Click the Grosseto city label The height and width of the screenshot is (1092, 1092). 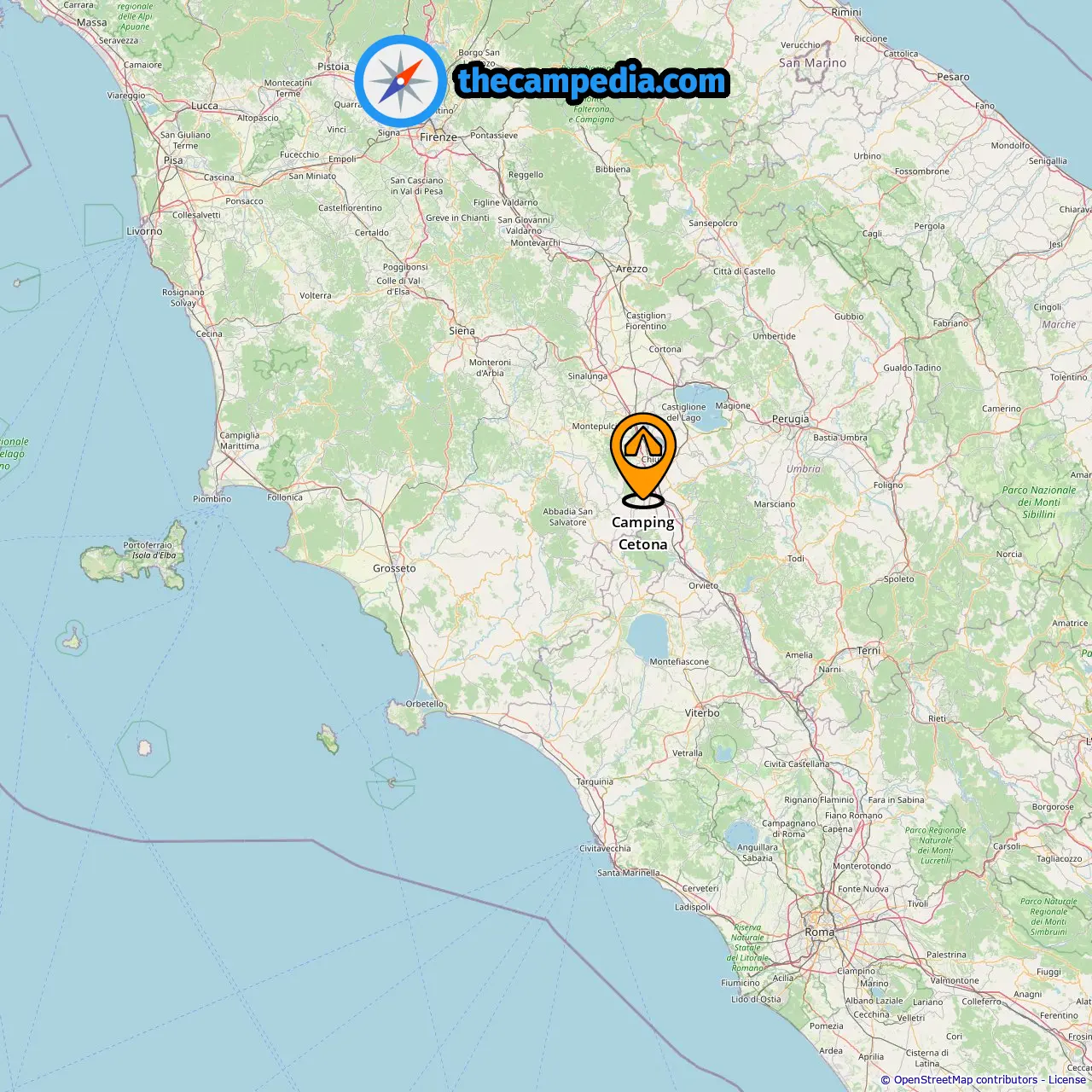pos(394,568)
